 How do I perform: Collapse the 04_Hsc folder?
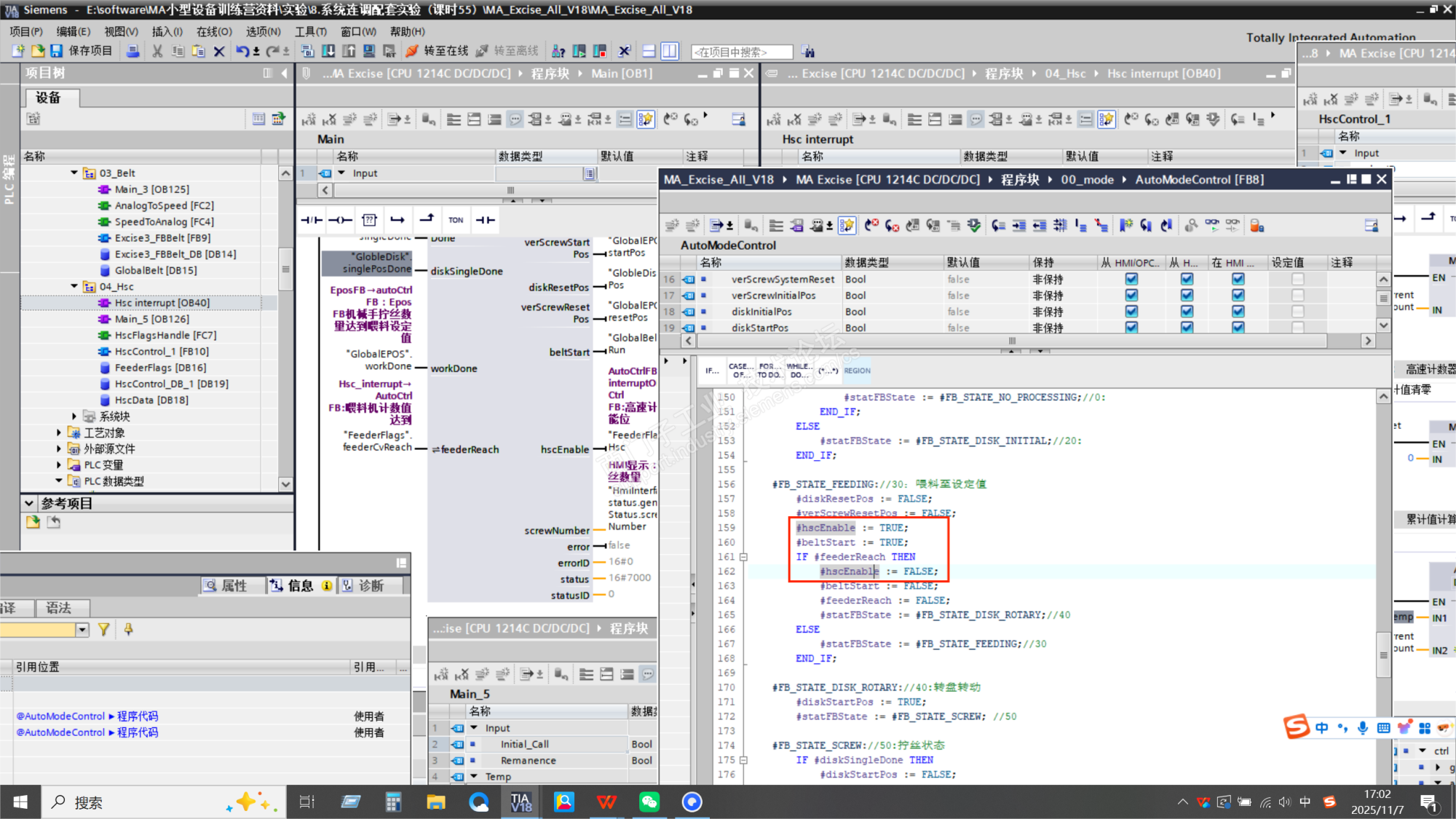click(74, 287)
